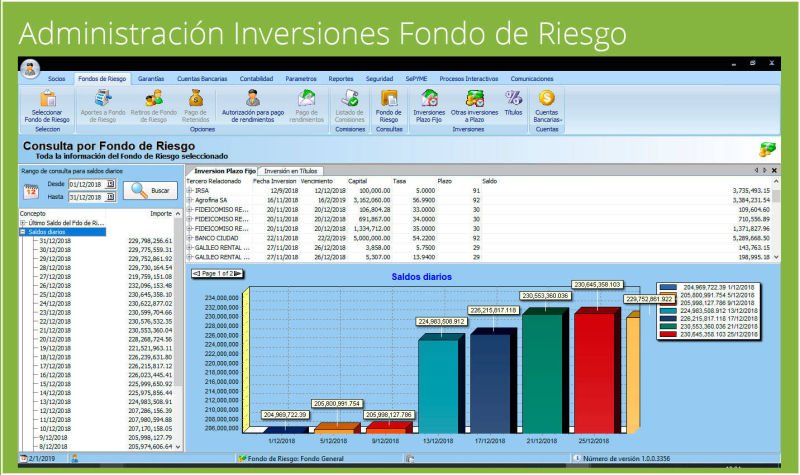The image size is (800, 475).
Task: Select the Inversion Plazo Fijo tab
Action: tap(225, 171)
